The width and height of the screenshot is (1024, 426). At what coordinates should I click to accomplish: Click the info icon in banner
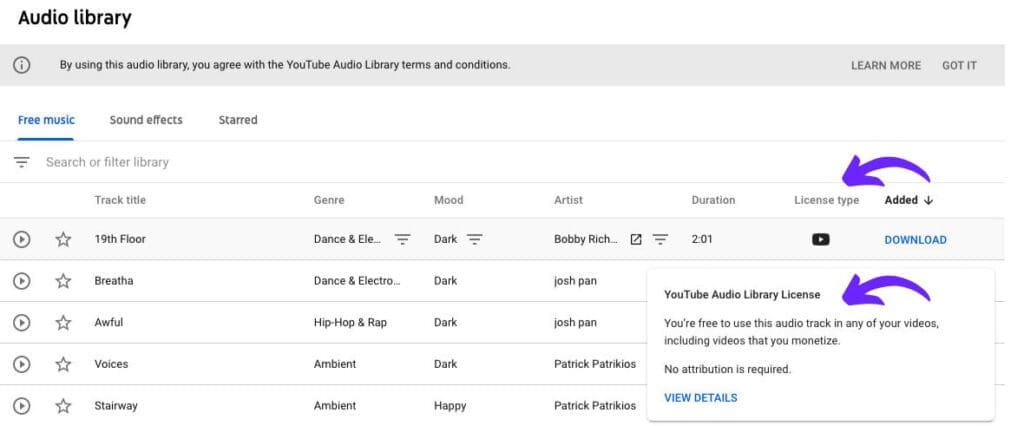[x=22, y=65]
